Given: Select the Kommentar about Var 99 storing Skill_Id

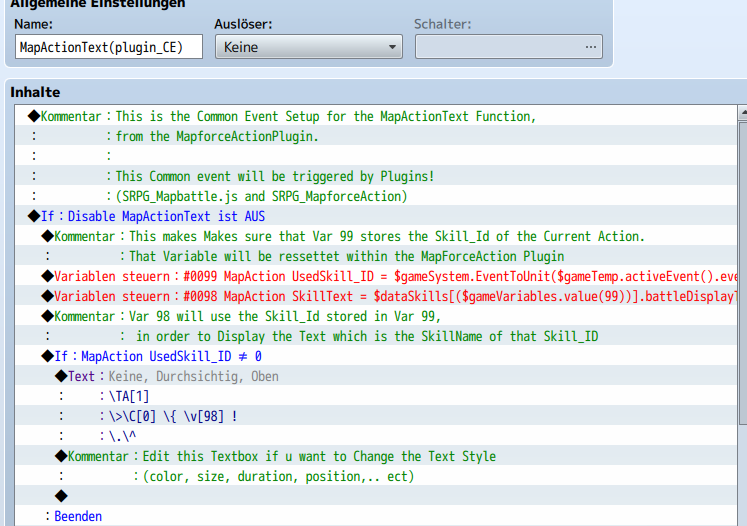Looking at the screenshot, I should 376,236.
